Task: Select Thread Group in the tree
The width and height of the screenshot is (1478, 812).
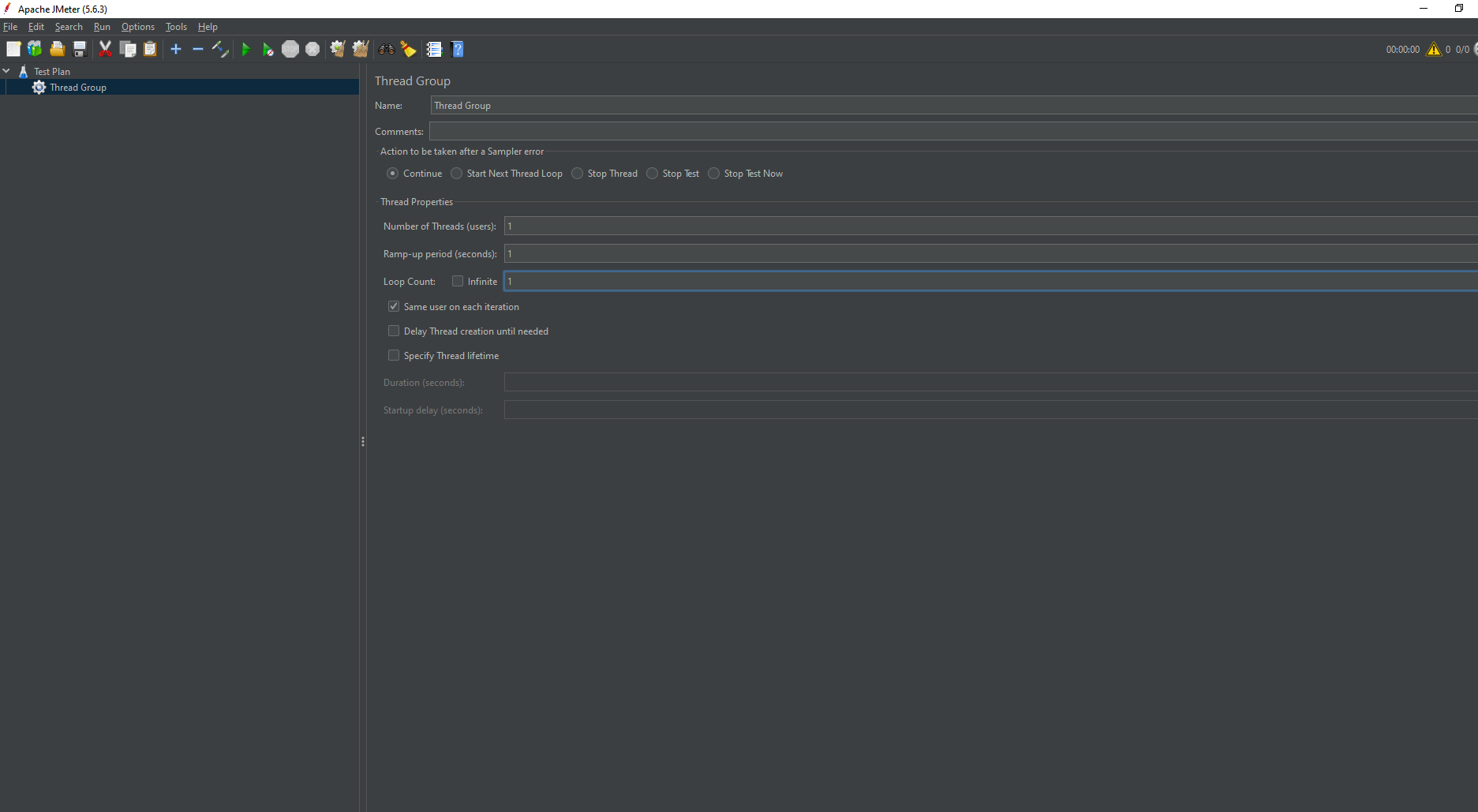Action: [77, 87]
